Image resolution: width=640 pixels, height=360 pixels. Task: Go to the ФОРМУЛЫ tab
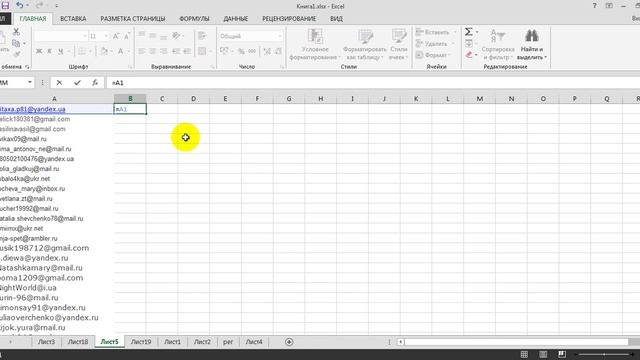194,19
